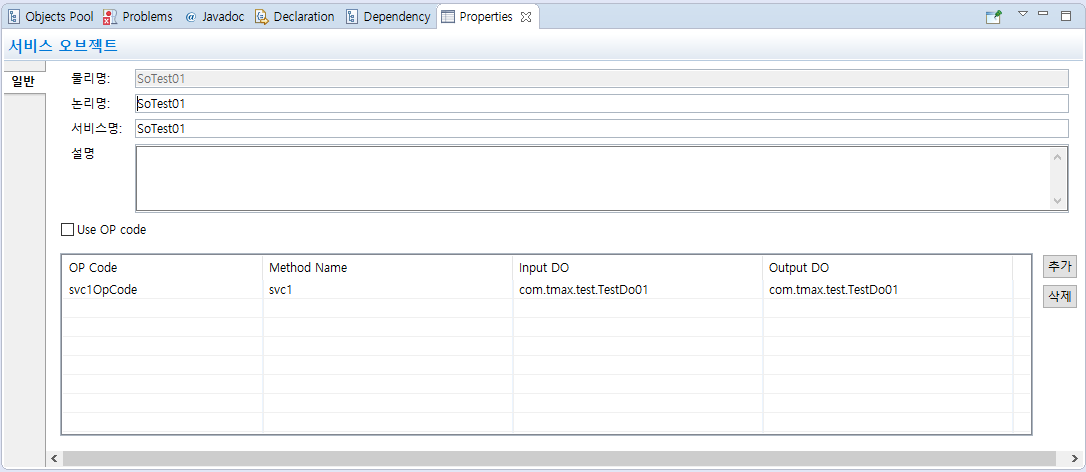Screen dimensions: 1086x472
Task: Click the Method Name column header
Action: pyautogui.click(x=388, y=268)
